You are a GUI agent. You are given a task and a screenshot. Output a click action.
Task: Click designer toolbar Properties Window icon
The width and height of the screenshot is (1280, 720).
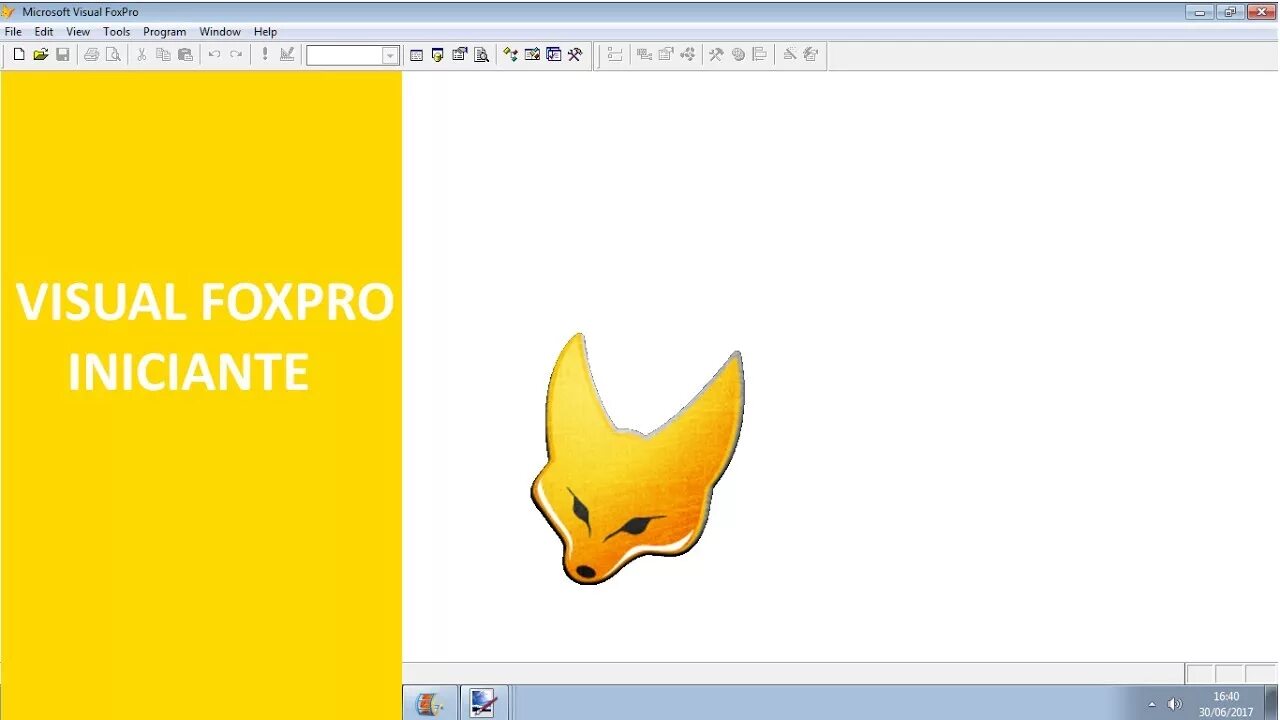coord(666,55)
